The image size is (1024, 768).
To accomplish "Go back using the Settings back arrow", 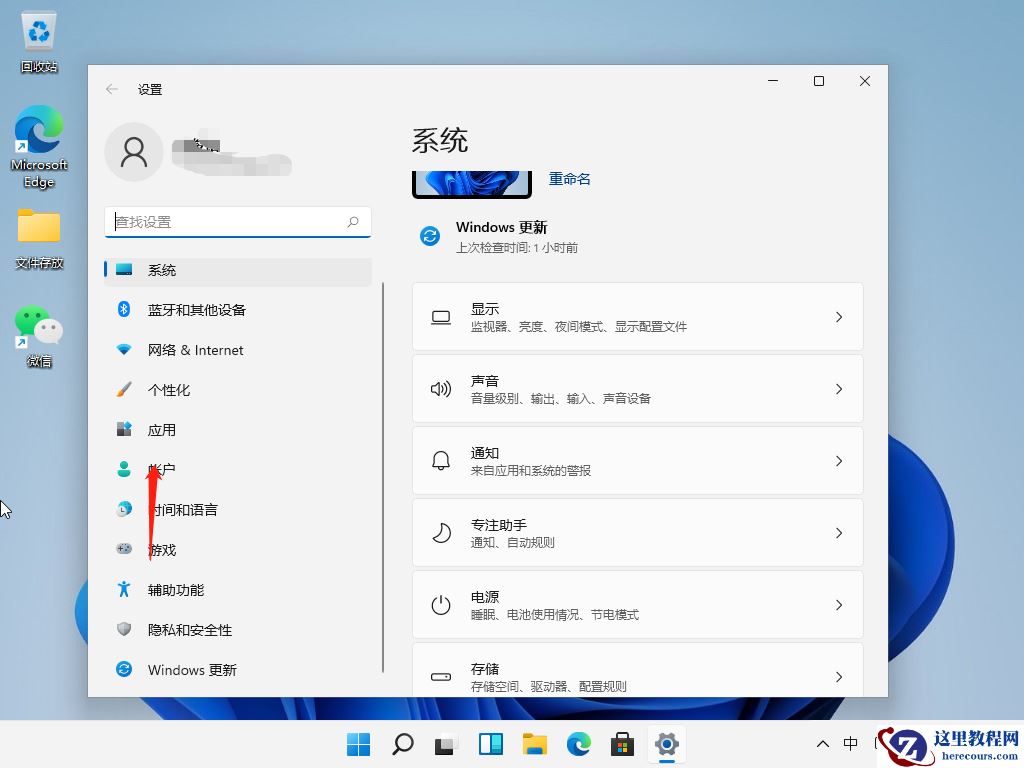I will pyautogui.click(x=111, y=89).
